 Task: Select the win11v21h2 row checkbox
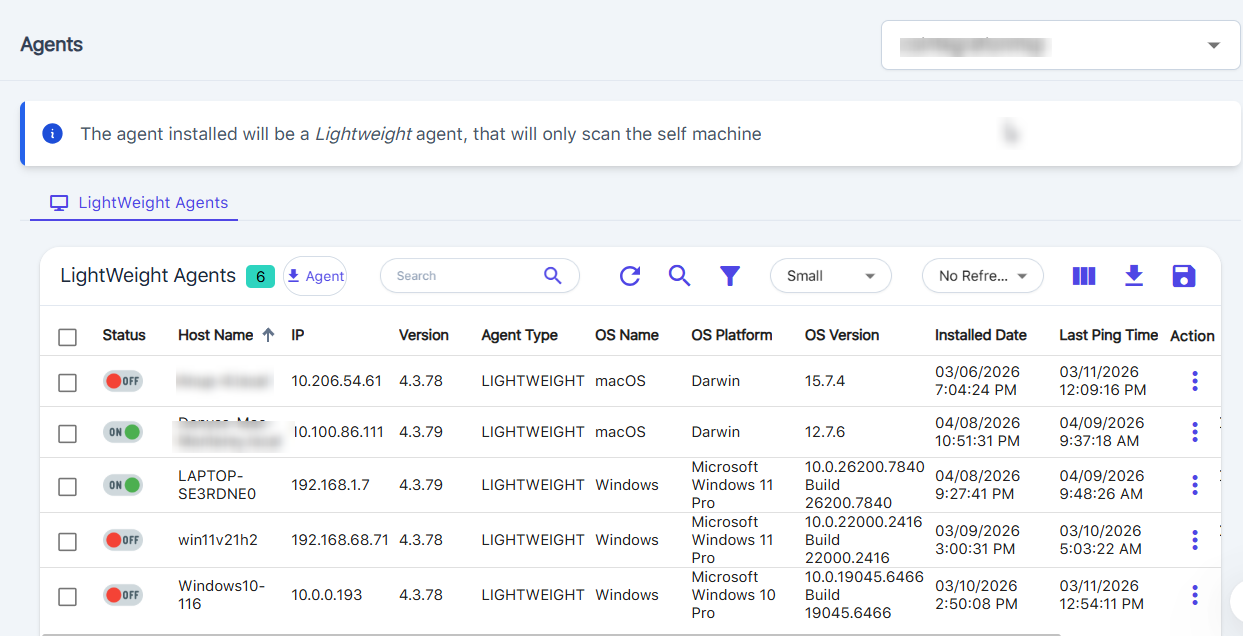(67, 541)
